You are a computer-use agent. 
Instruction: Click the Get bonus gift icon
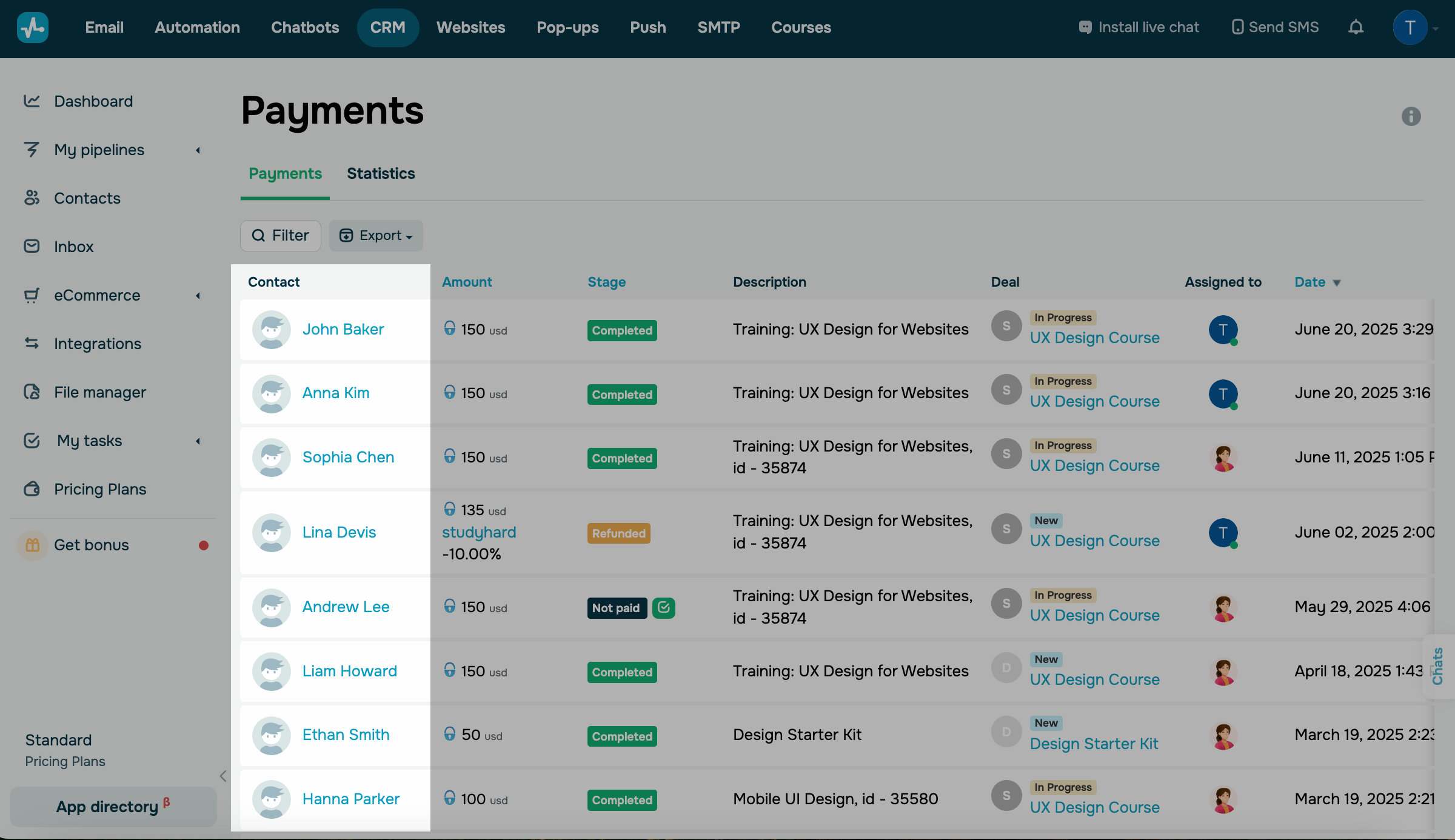point(33,545)
